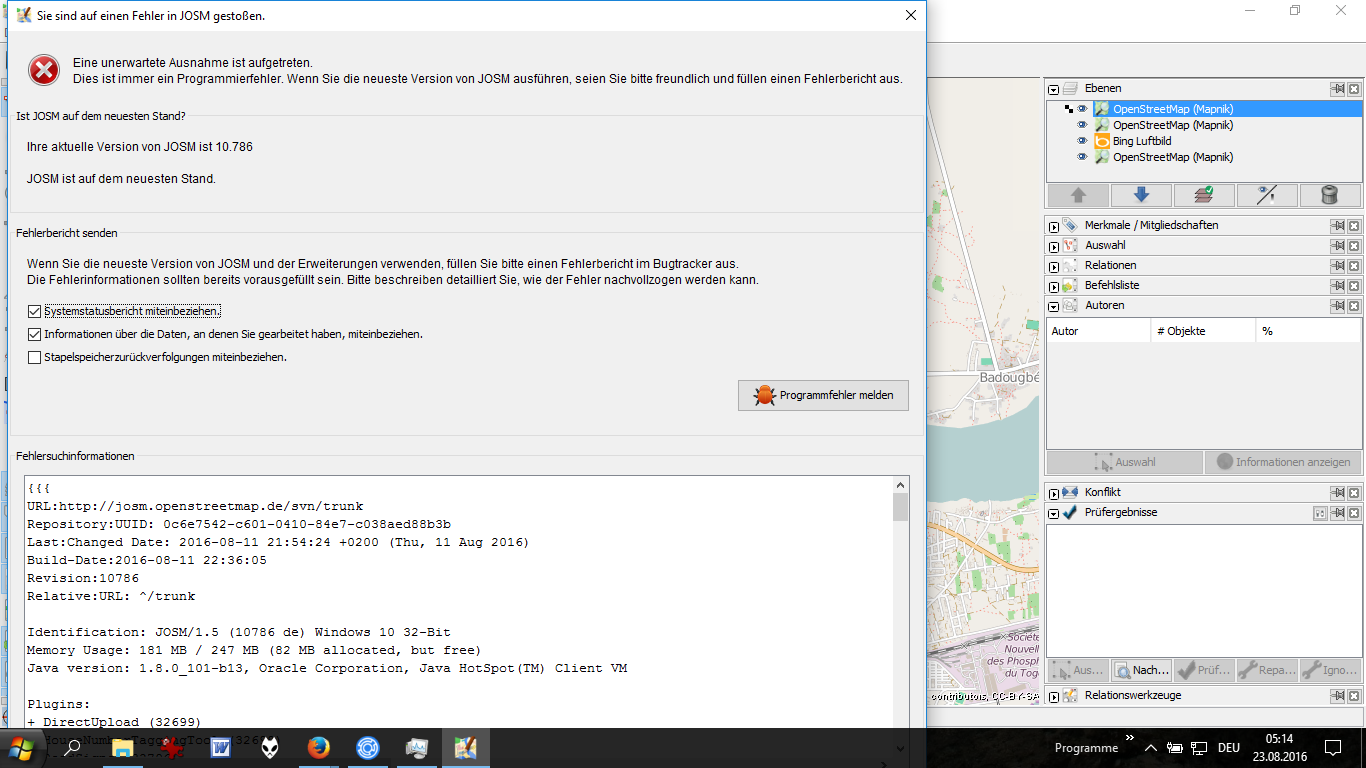This screenshot has width=1366, height=768.
Task: Click the layer visibility settings button
Action: (x=1266, y=195)
